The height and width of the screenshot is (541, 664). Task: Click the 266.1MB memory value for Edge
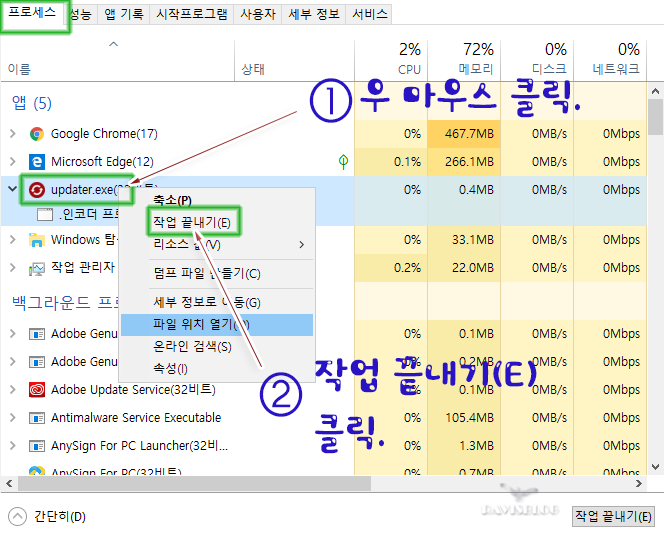469,162
